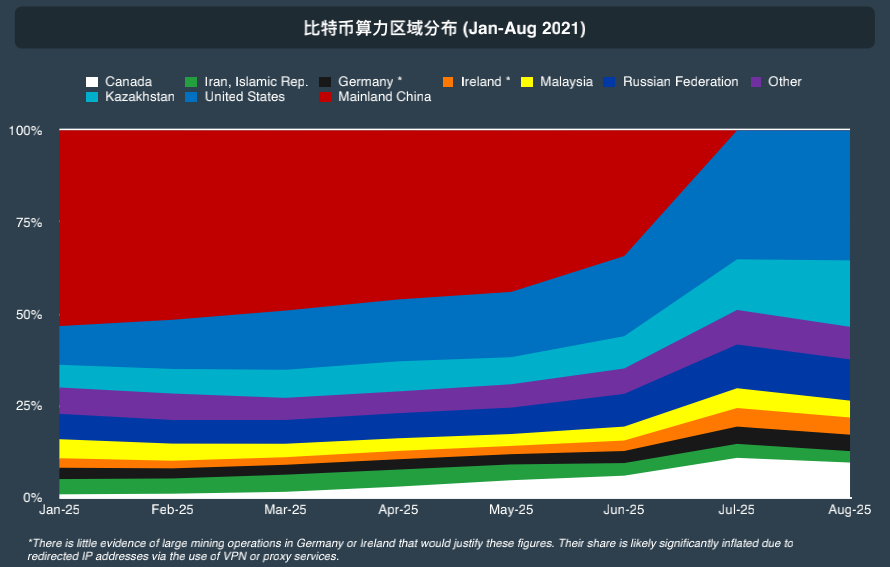The height and width of the screenshot is (567, 890).
Task: Click the orange Ireland legend swatch
Action: coord(448,82)
